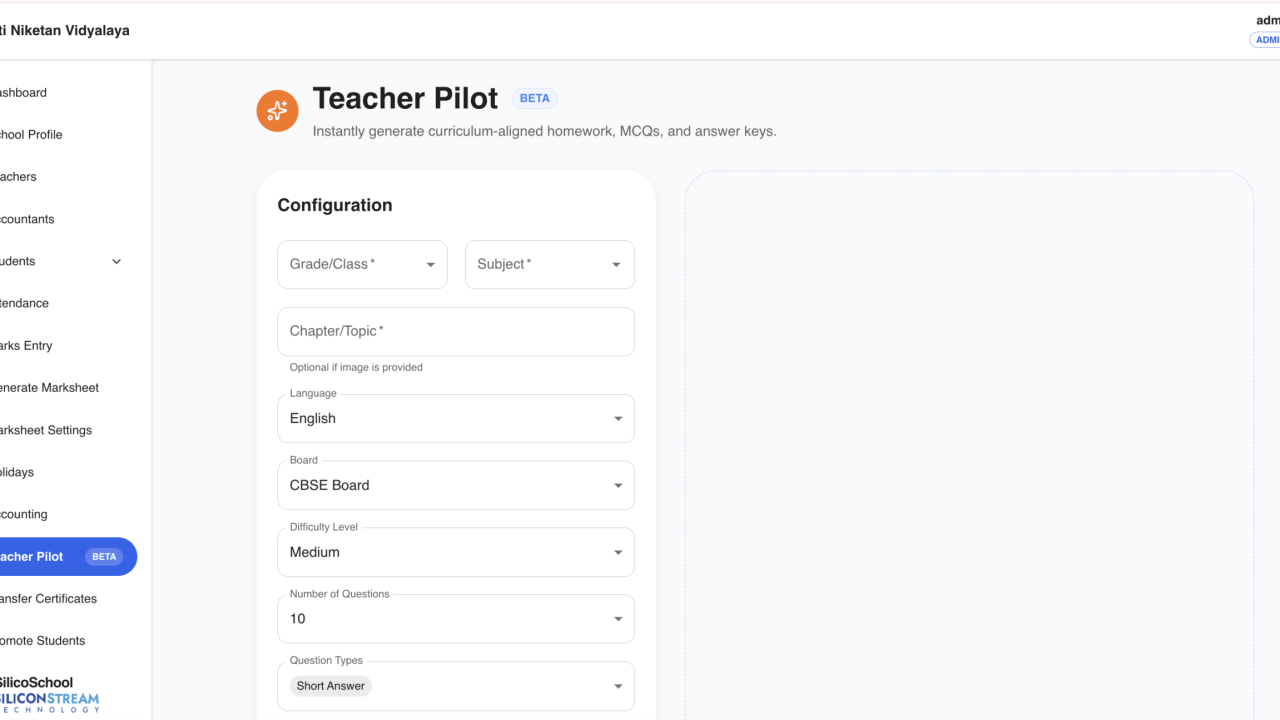Click the orange Teacher Pilot sparkle icon
This screenshot has width=1280, height=720.
277,111
